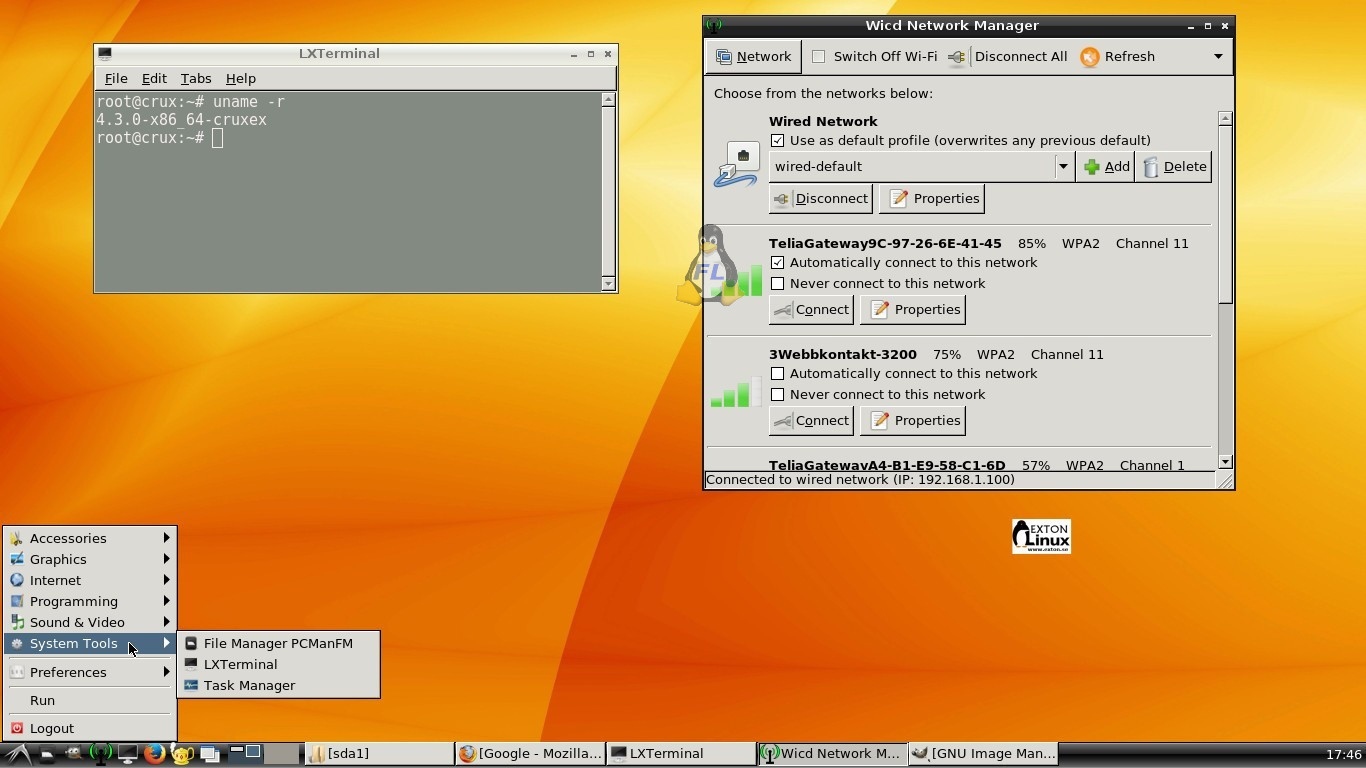Click the monitor launcher icon in the taskbar
The height and width of the screenshot is (768, 1366).
(127, 754)
